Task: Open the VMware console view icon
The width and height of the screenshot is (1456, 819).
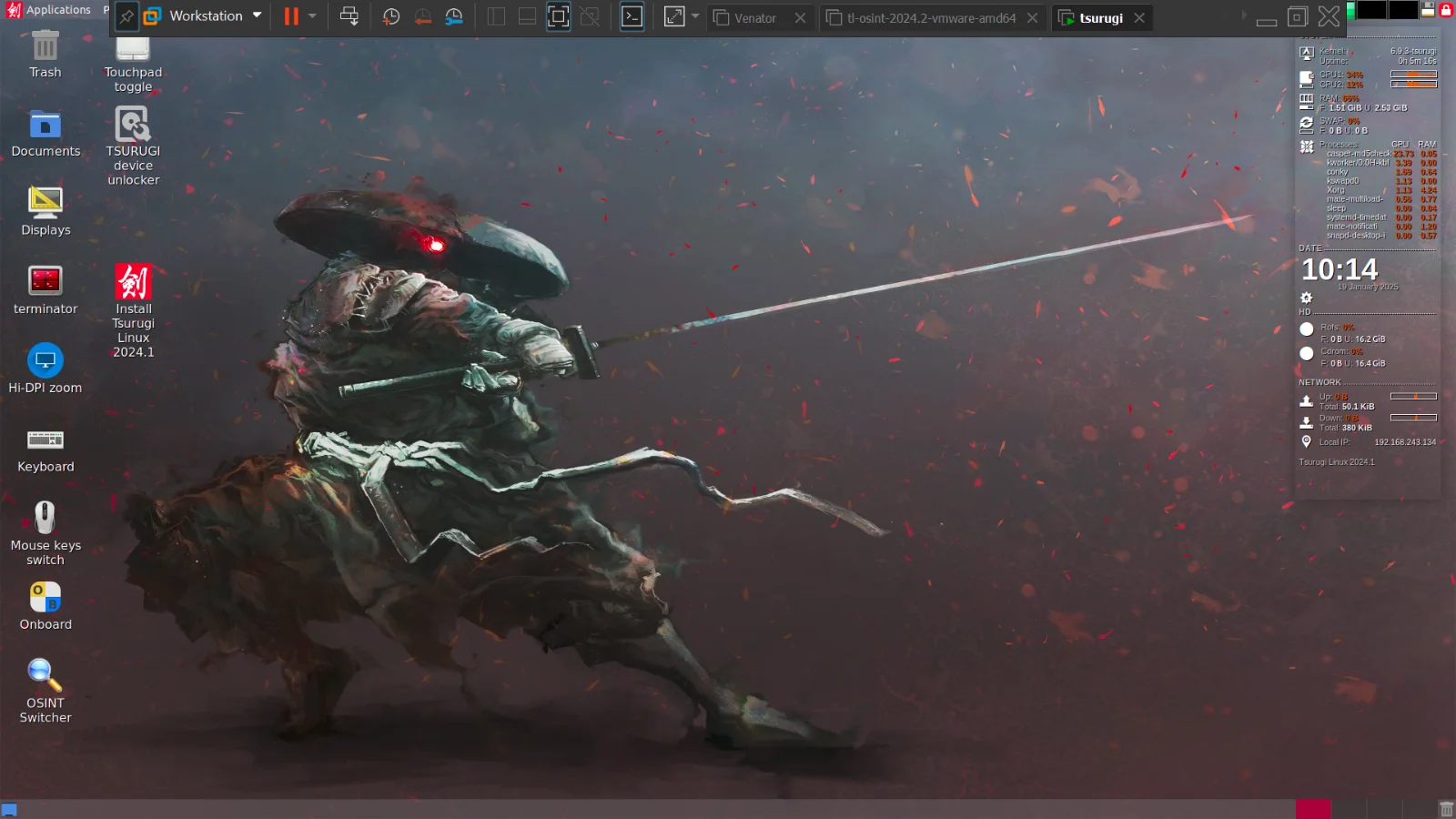Action: coord(632,16)
